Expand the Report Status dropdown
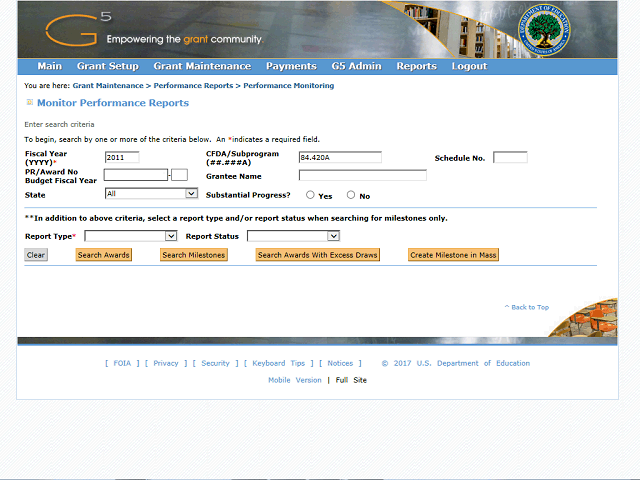 point(293,236)
